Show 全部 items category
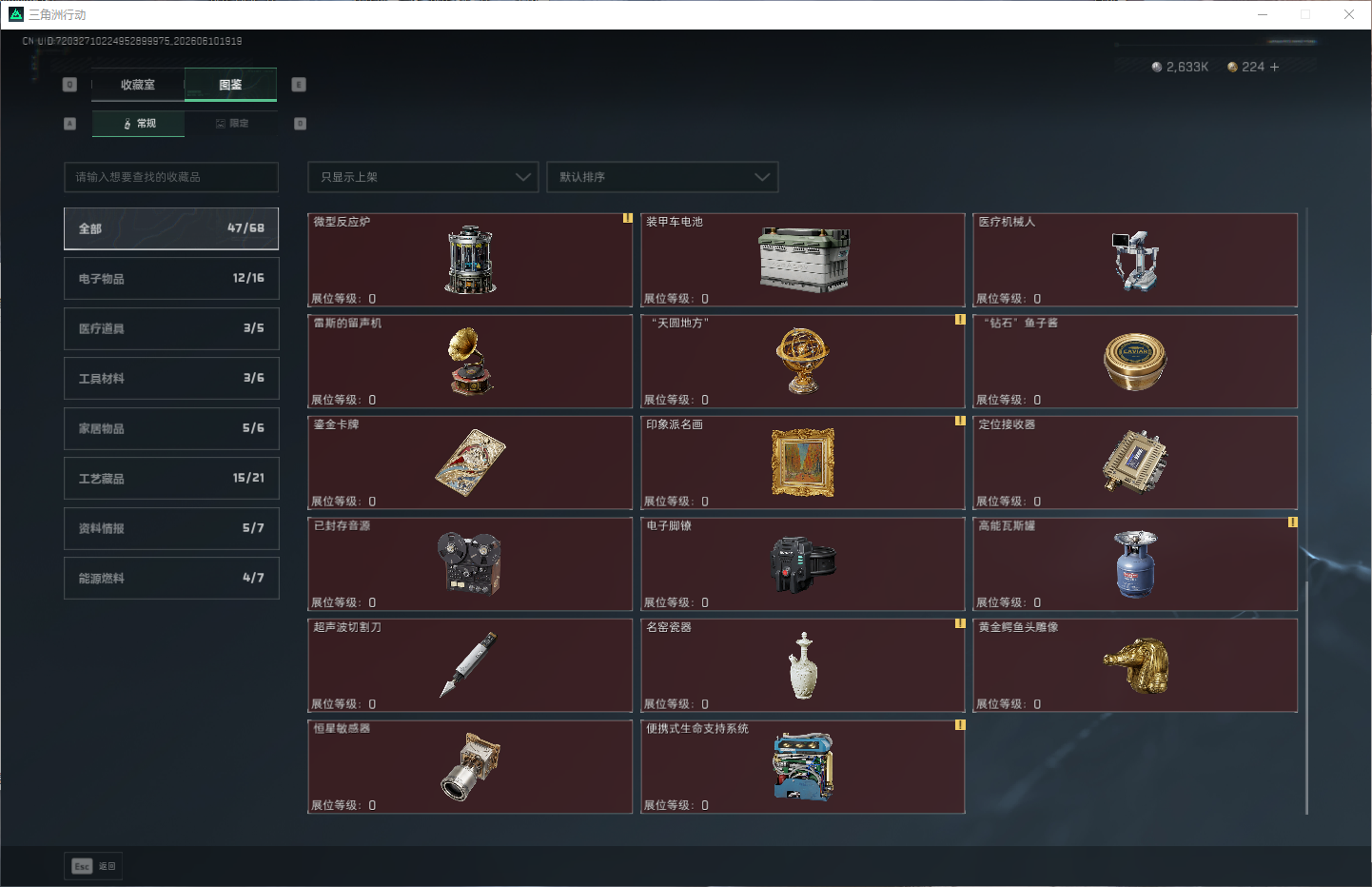This screenshot has height=887, width=1372. 171,228
